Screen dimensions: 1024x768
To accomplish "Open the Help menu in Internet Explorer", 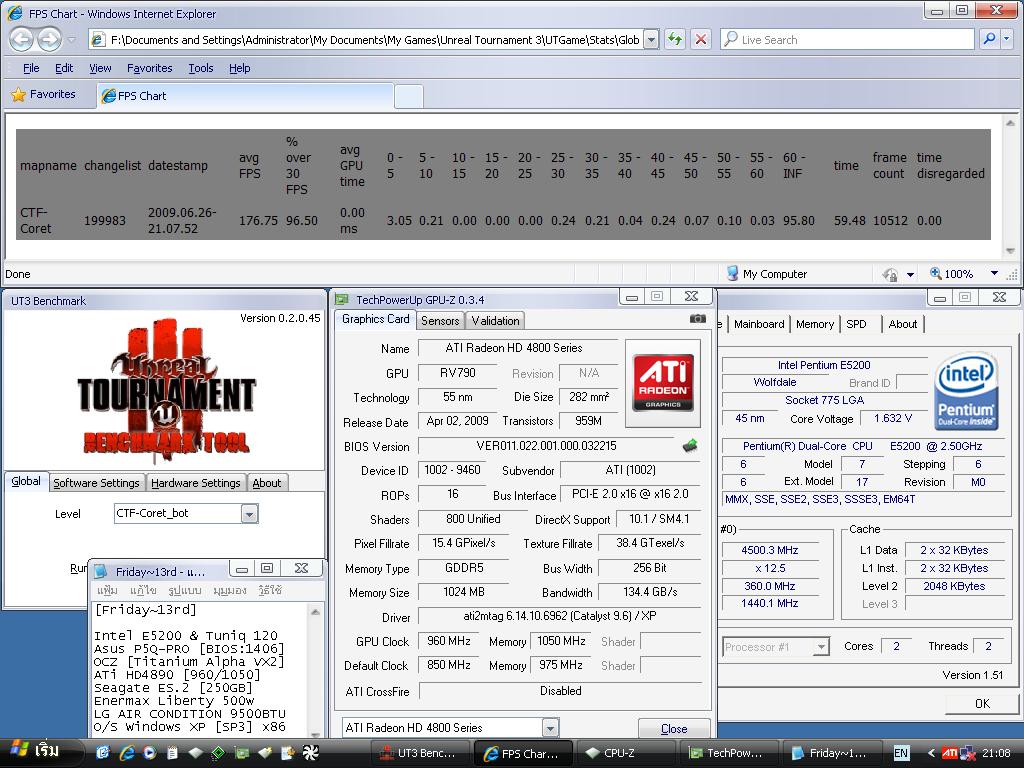I will point(240,68).
